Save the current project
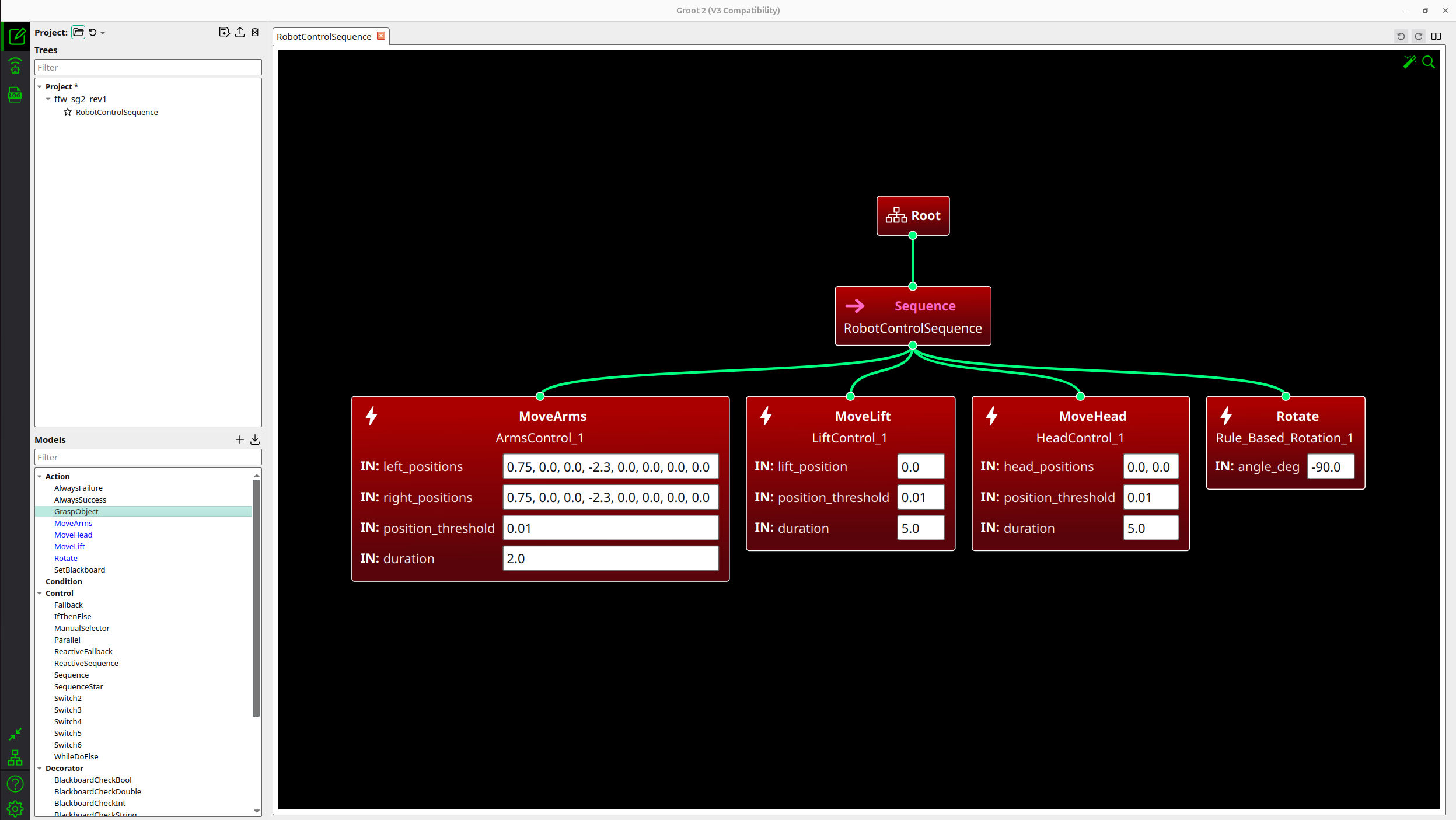This screenshot has height=820, width=1456. point(224,32)
